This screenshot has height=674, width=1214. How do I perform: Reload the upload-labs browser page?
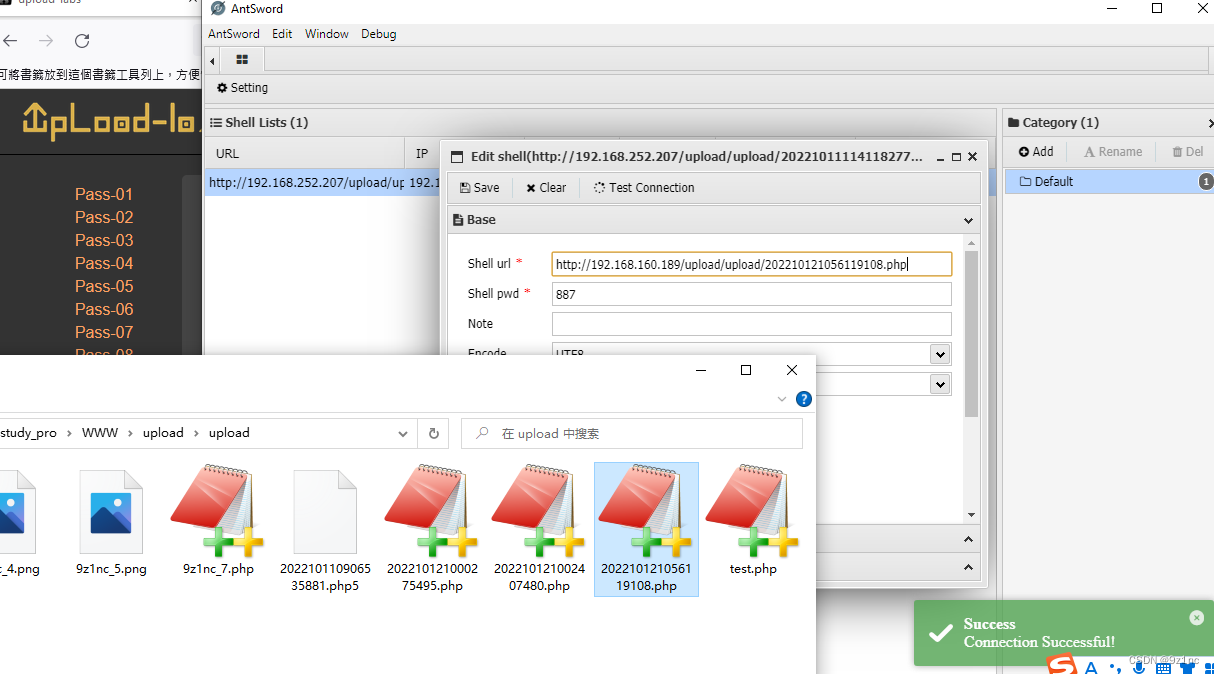coord(82,41)
